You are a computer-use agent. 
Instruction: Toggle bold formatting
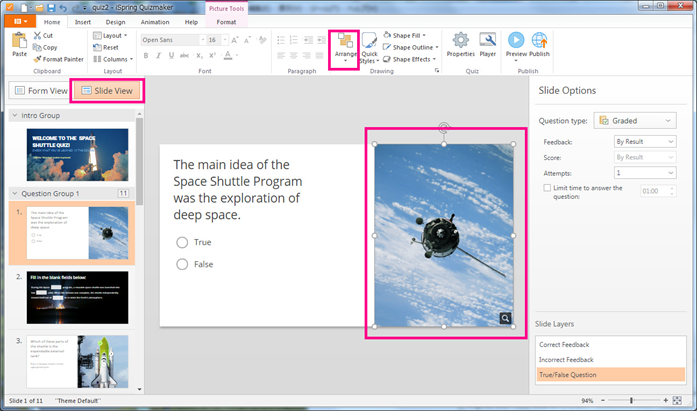pyautogui.click(x=146, y=56)
